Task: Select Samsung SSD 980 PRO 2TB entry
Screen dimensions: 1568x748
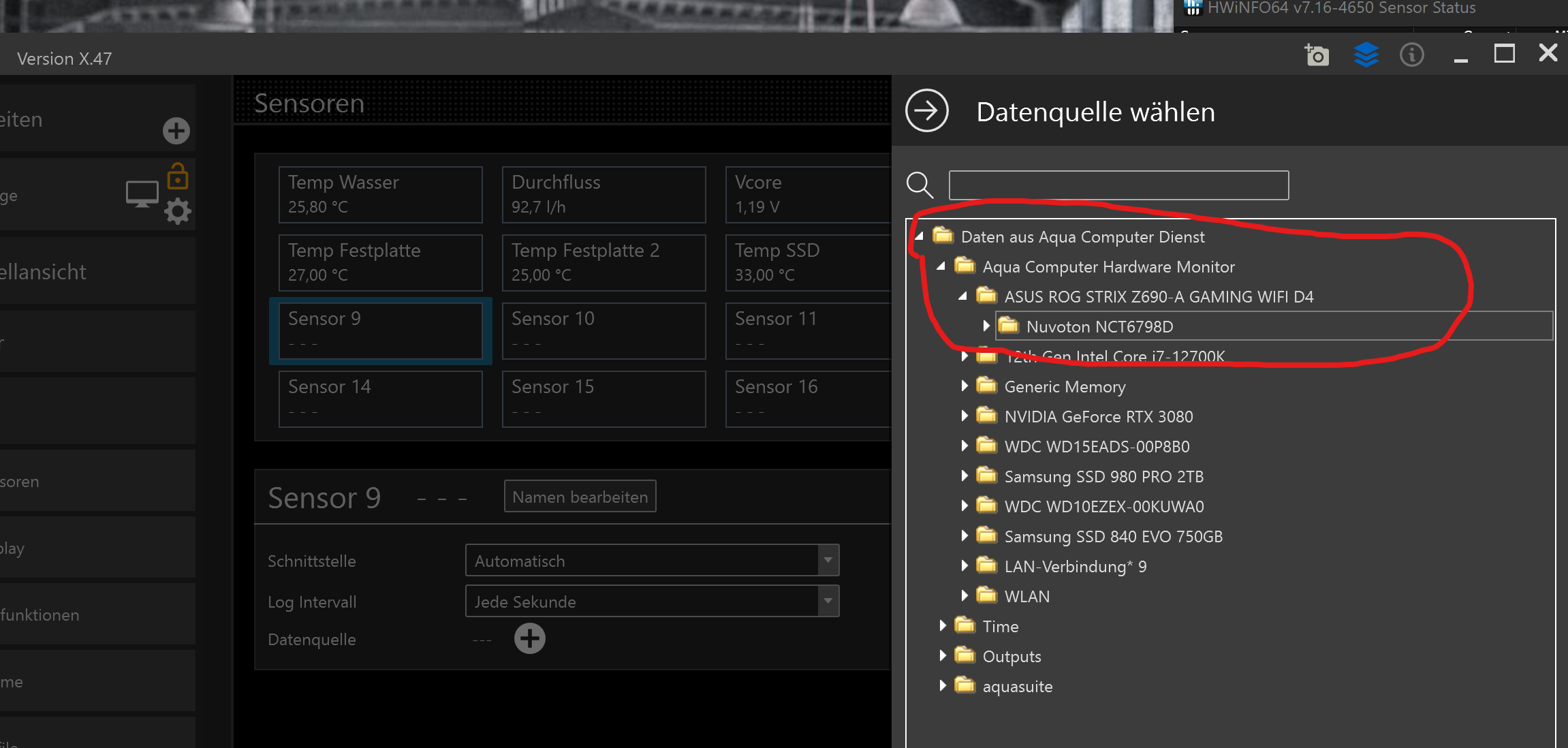Action: [x=1103, y=476]
